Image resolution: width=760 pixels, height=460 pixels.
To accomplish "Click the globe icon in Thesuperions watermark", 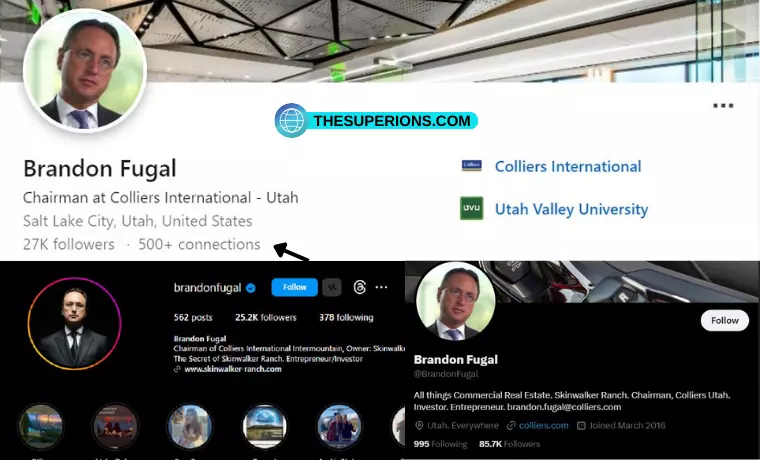I will pos(291,120).
